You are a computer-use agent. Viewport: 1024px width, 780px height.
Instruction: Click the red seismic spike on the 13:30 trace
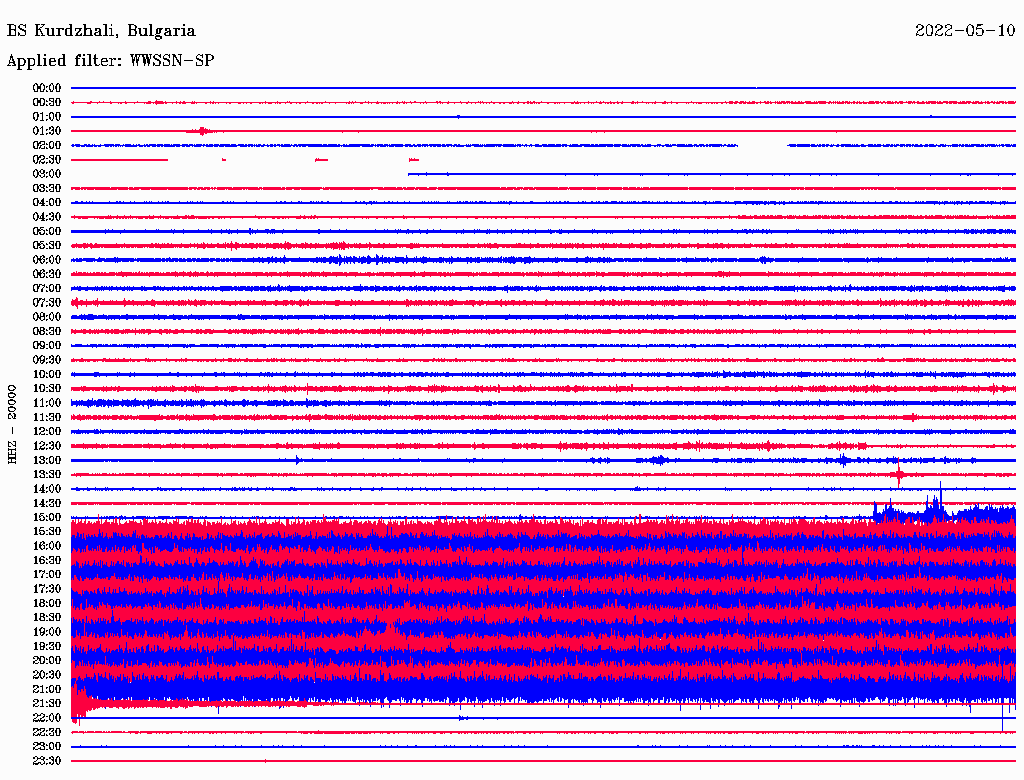[899, 474]
